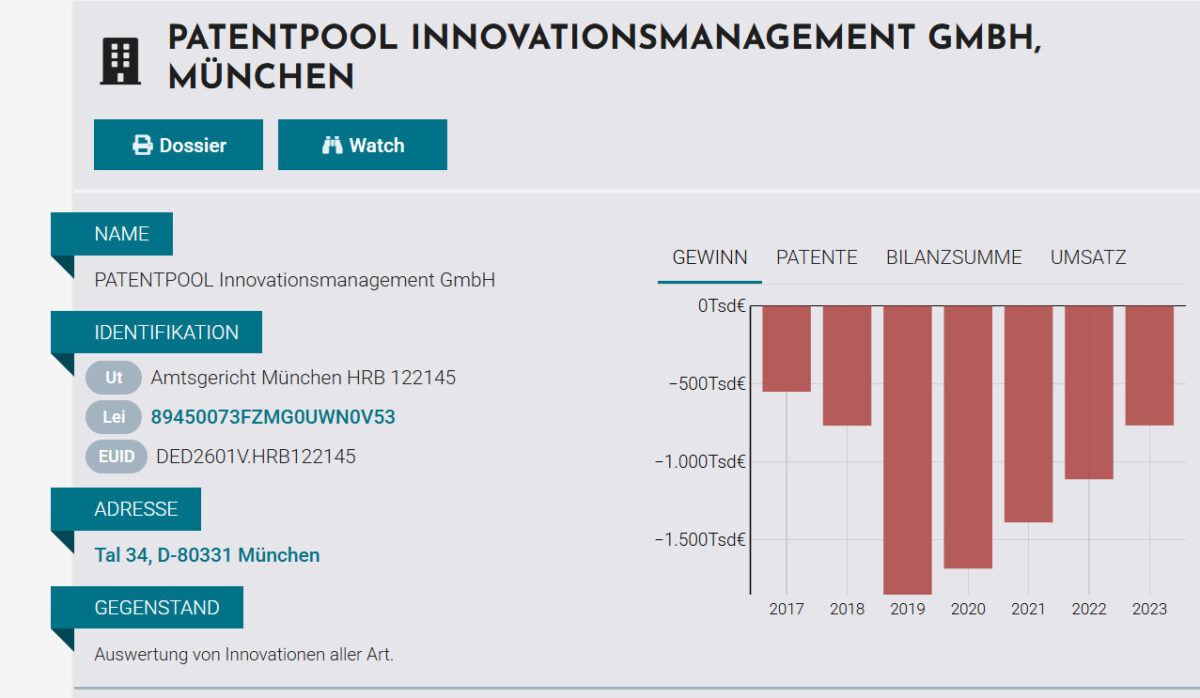Click the Ut identifier badge
Screen dimensions: 1200x698
tap(114, 378)
